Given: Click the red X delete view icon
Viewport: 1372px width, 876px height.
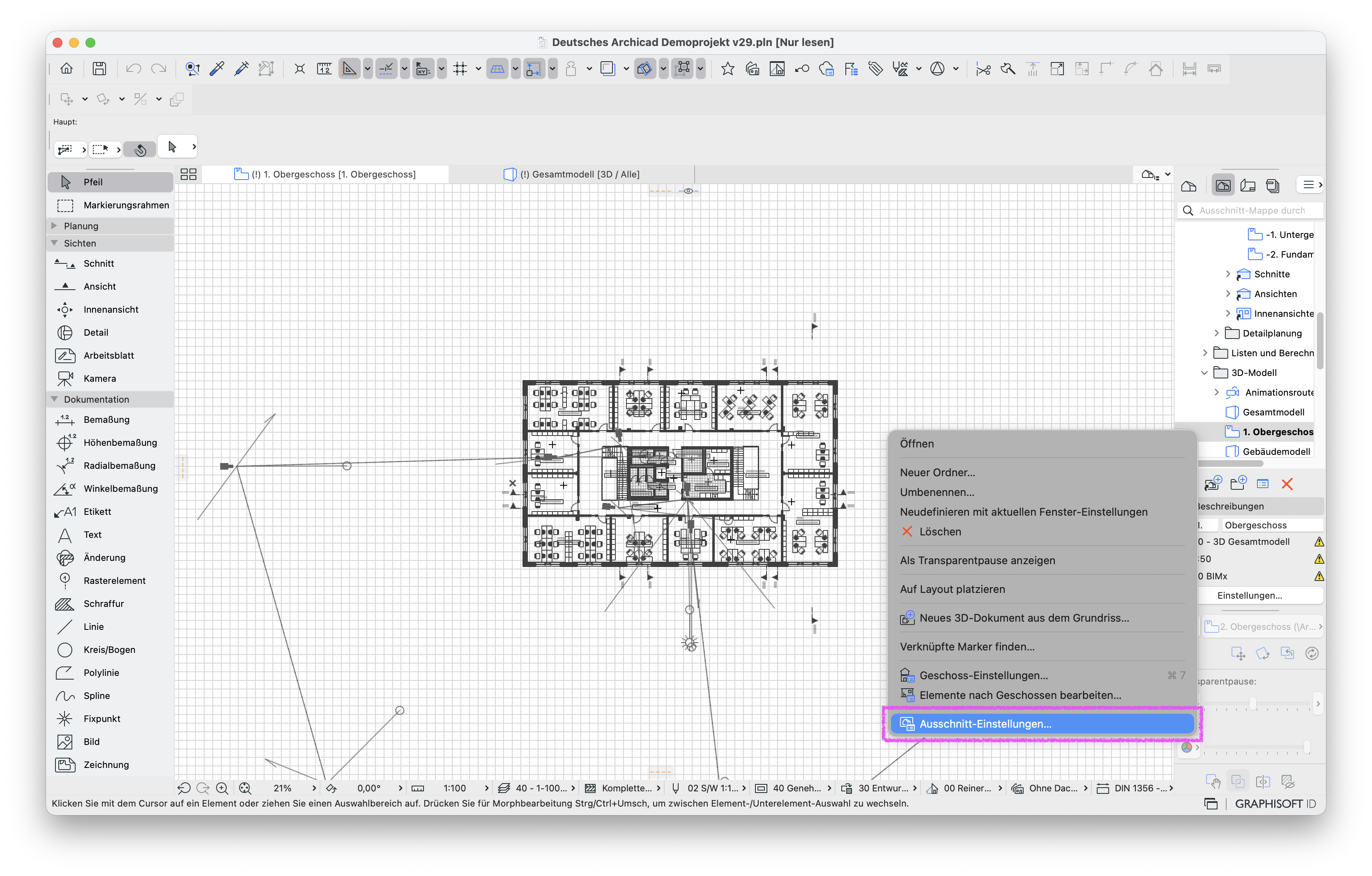Looking at the screenshot, I should [x=1287, y=484].
